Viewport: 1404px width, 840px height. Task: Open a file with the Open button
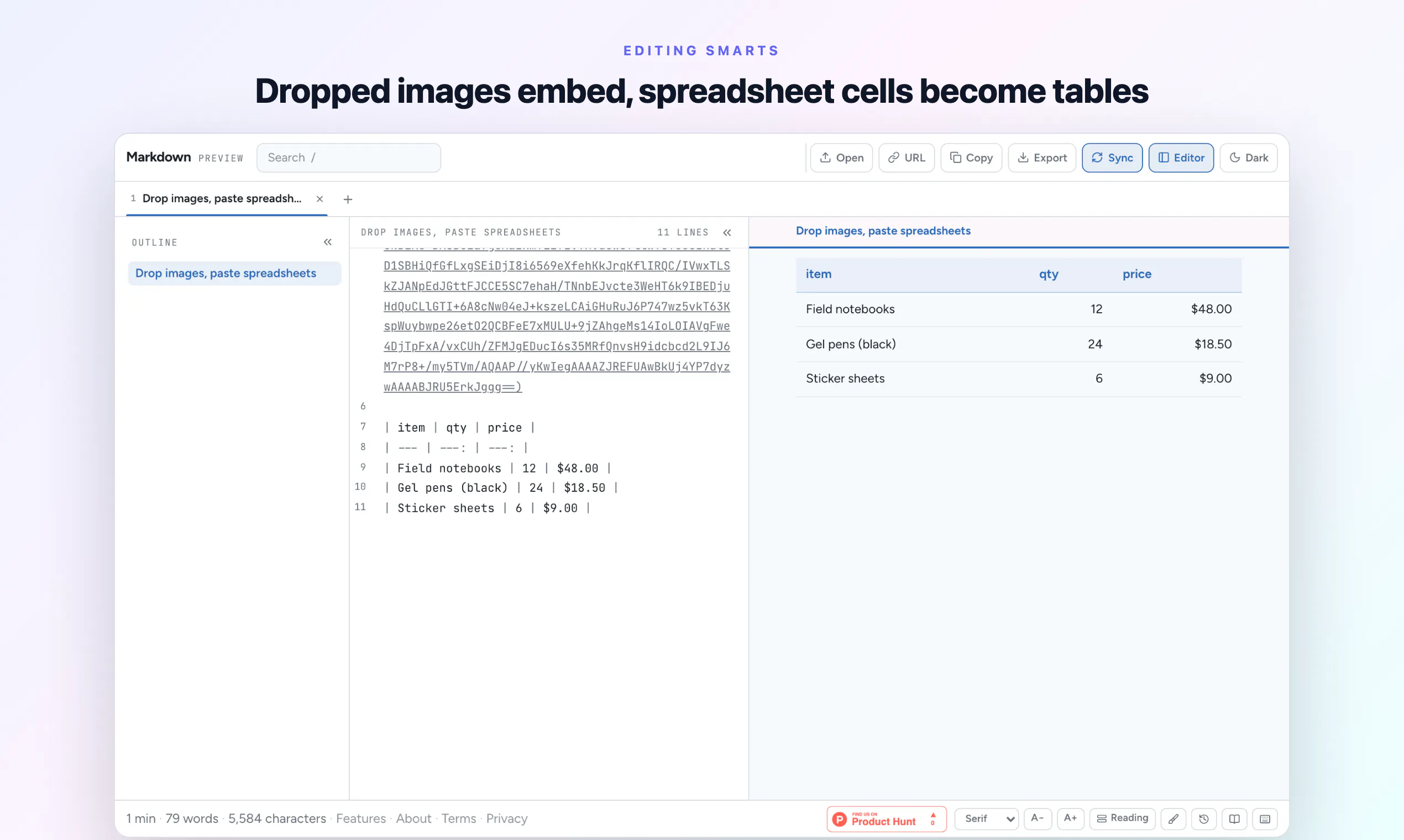tap(841, 158)
